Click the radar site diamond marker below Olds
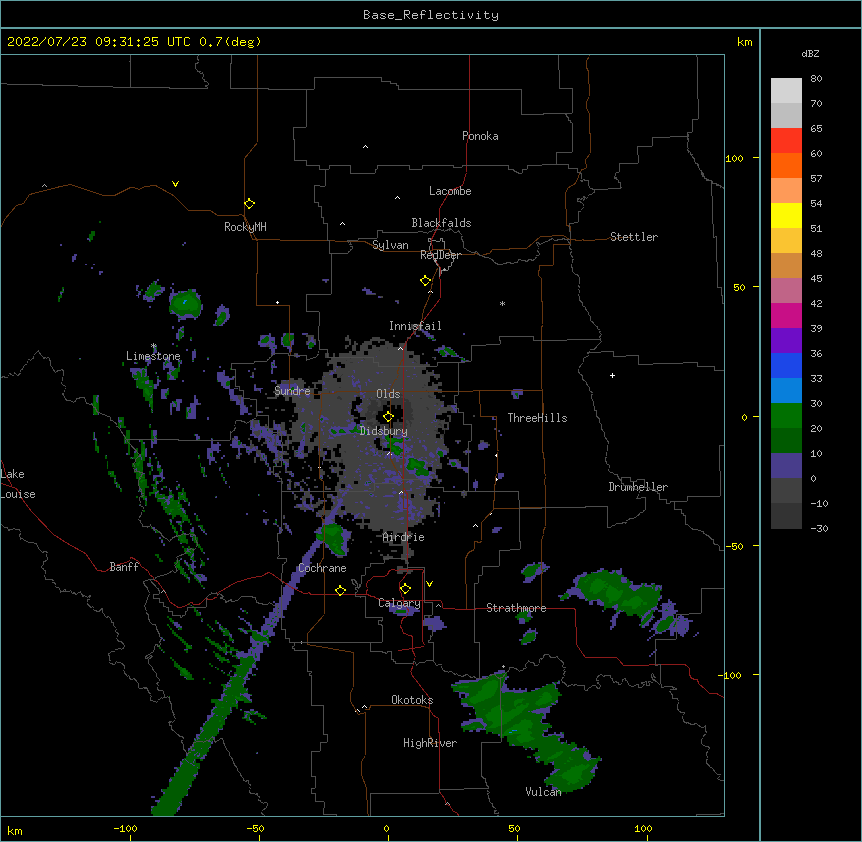Viewport: 862px width, 842px height. pos(389,417)
